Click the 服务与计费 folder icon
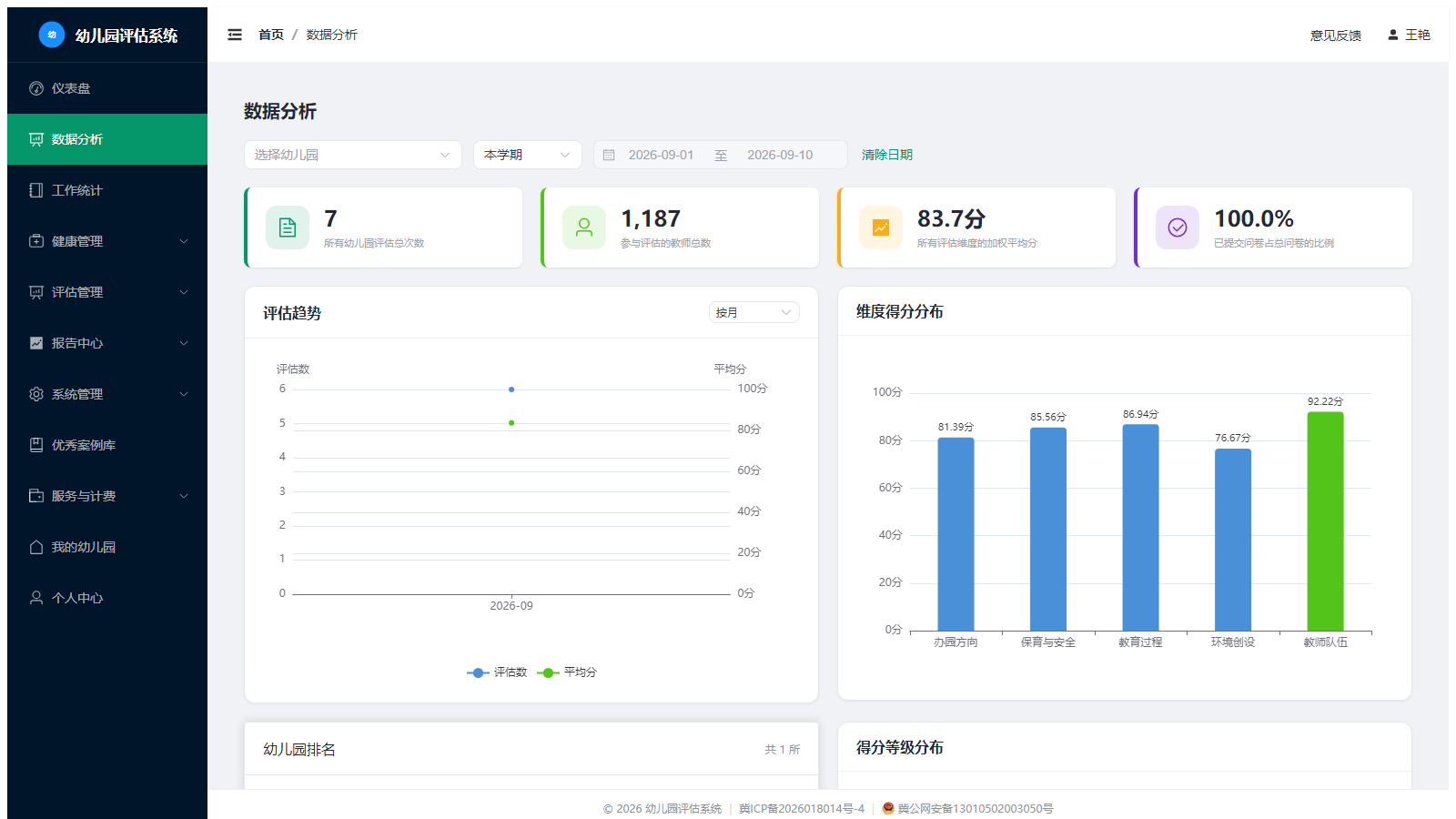 pyautogui.click(x=36, y=496)
